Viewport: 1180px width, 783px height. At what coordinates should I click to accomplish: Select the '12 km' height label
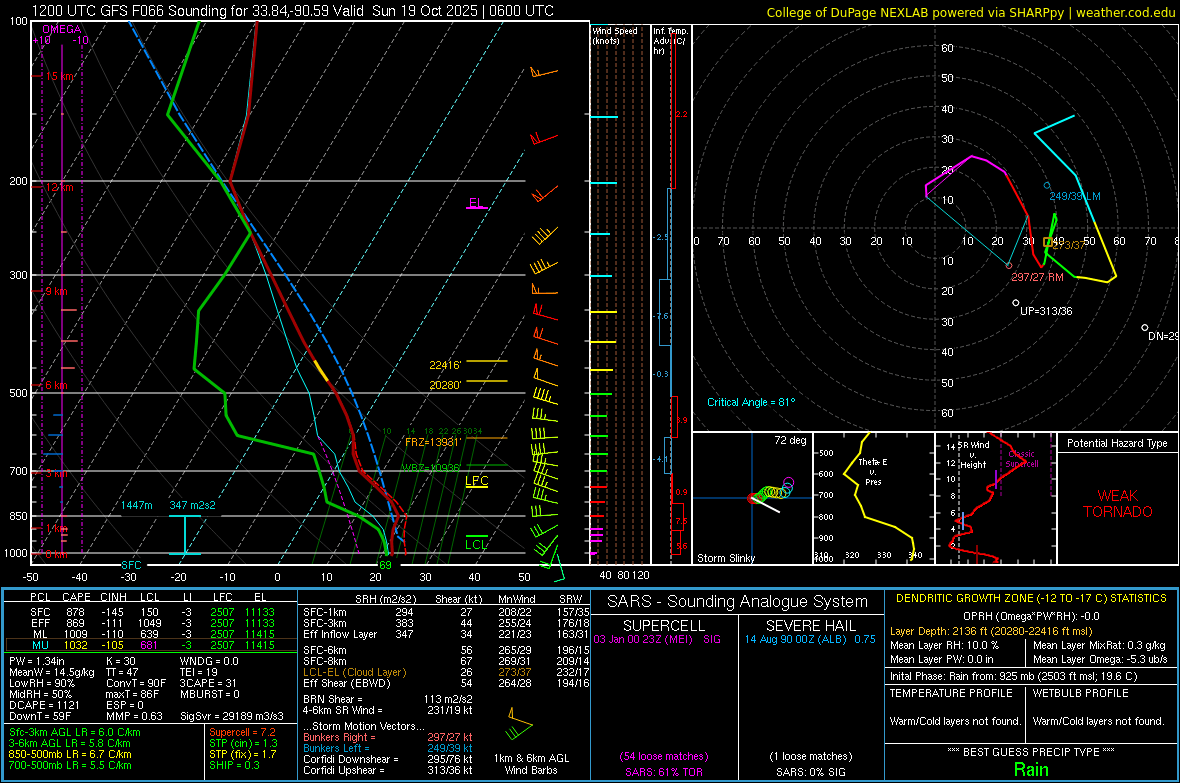point(59,187)
